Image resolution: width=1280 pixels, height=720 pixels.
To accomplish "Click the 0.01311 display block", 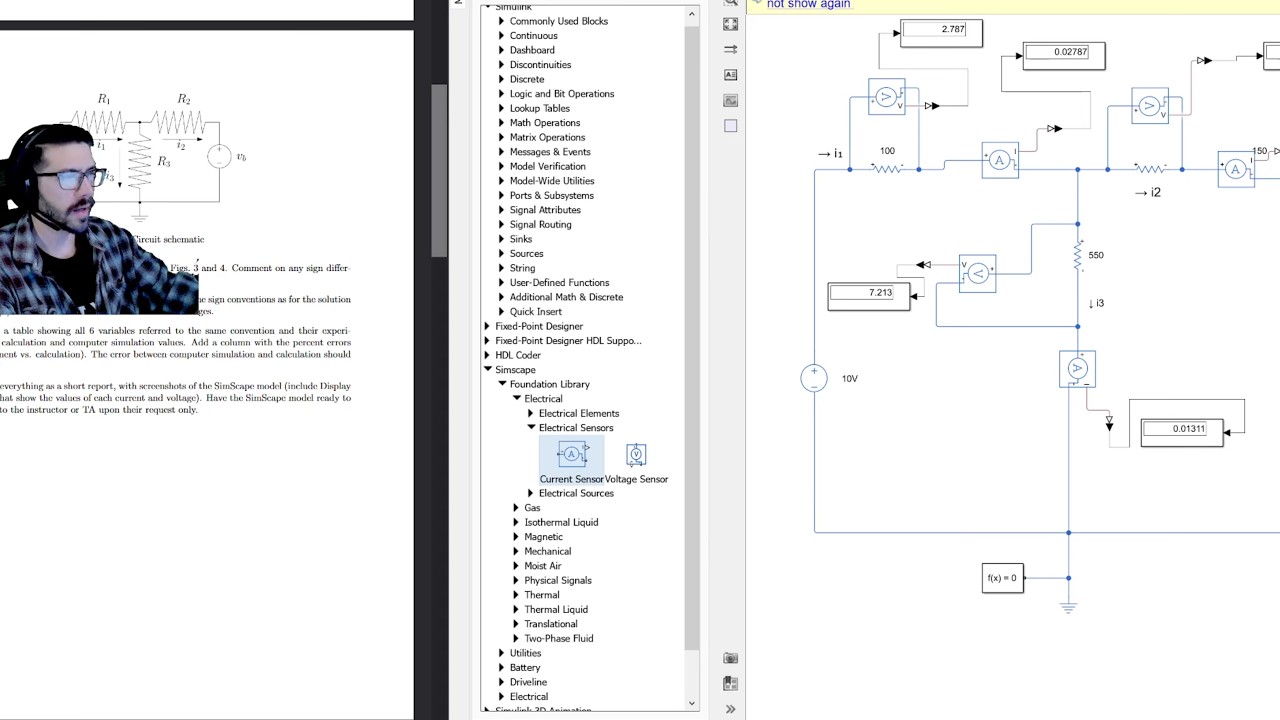I will pos(1182,432).
